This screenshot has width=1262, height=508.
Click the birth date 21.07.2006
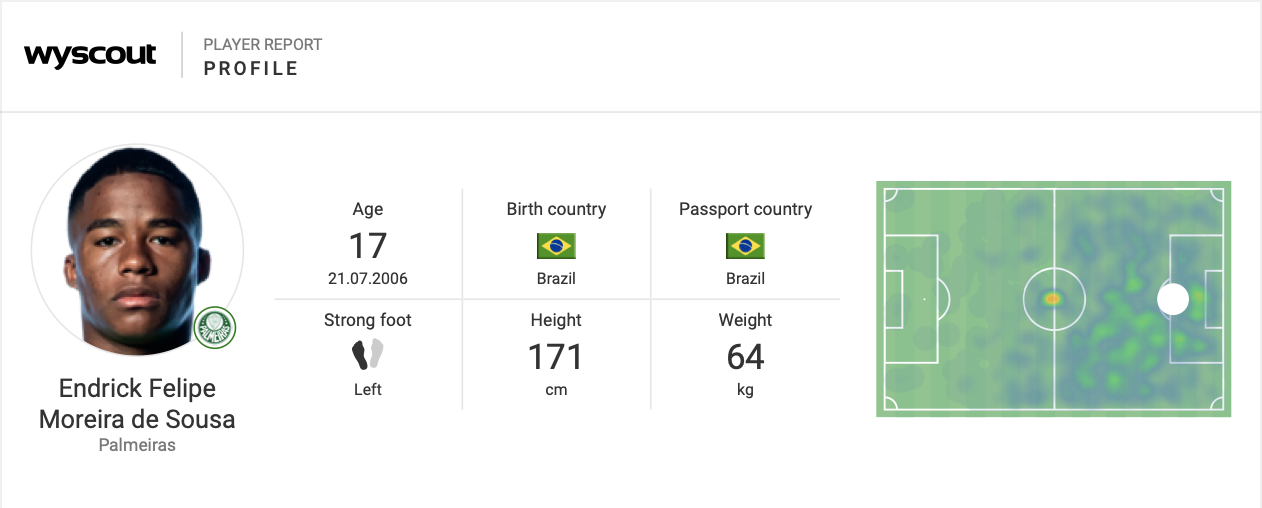[368, 279]
